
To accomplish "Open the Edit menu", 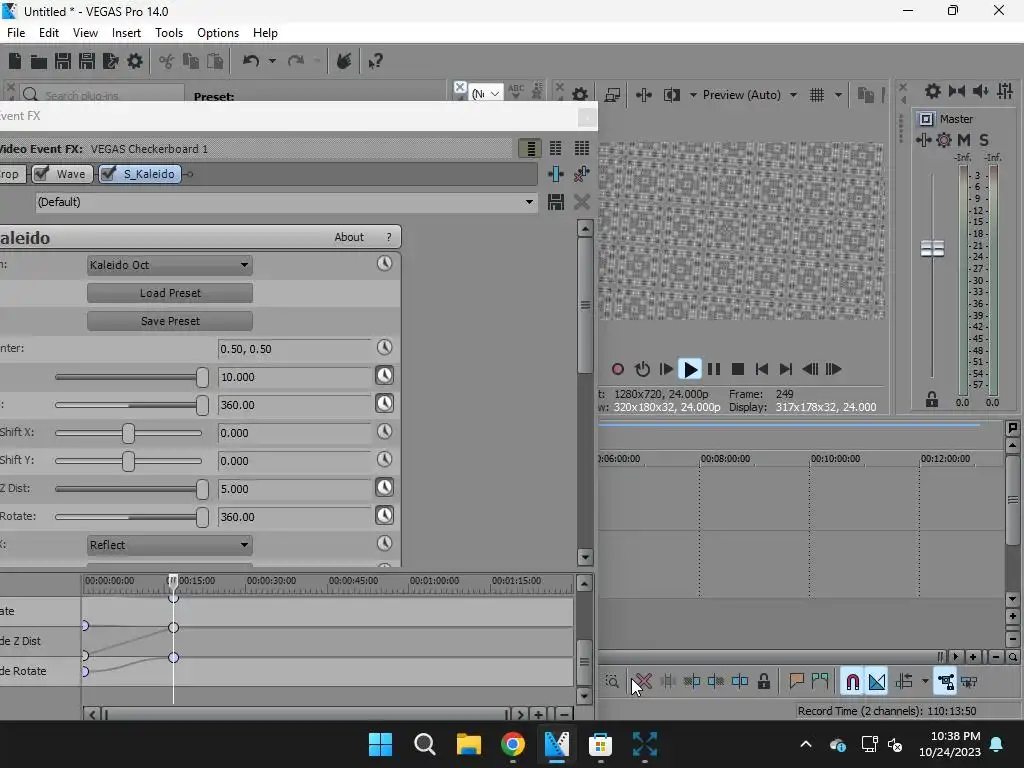I will click(48, 33).
